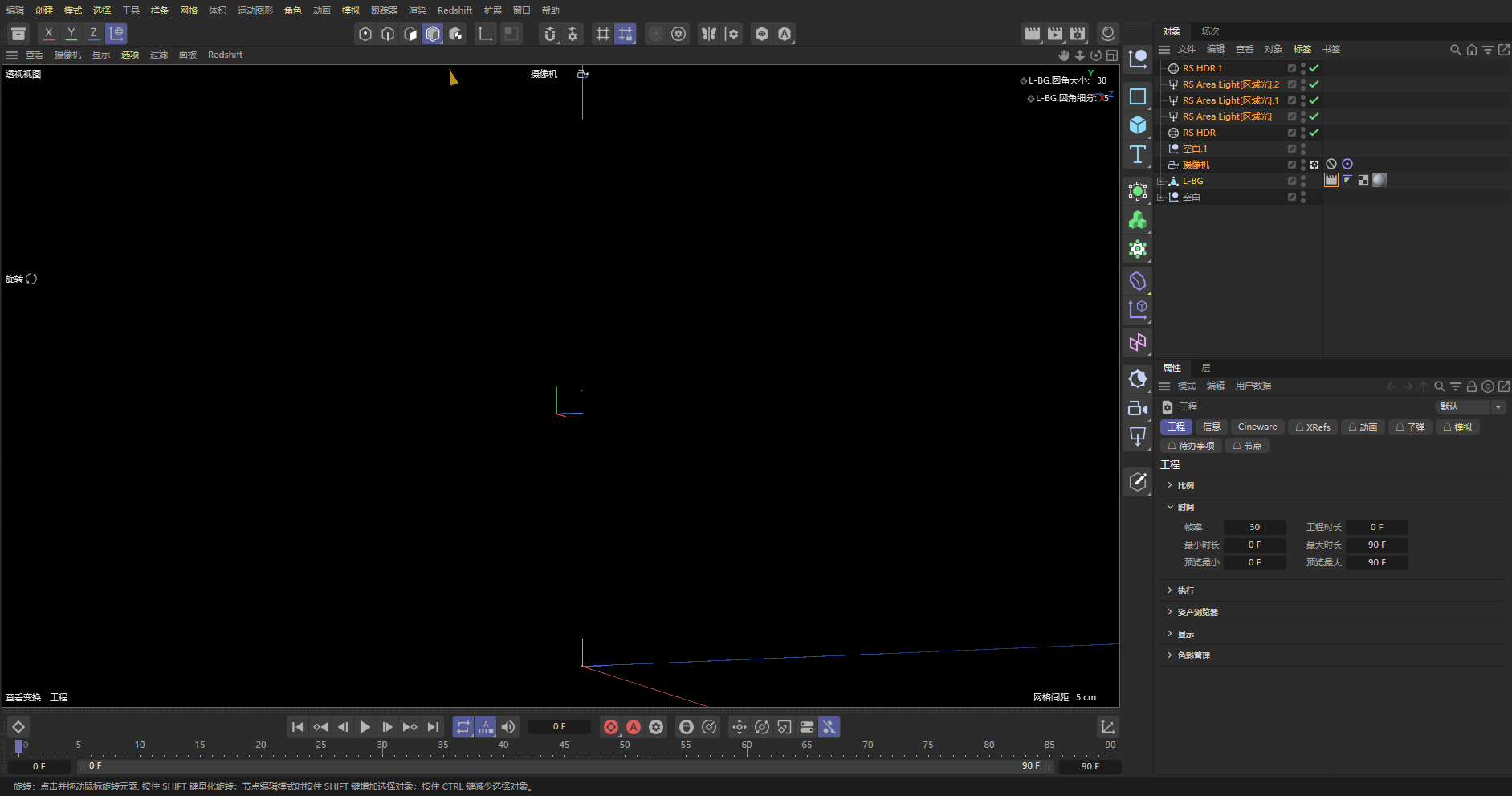
Task: Select the Cineware tab button
Action: [x=1257, y=427]
